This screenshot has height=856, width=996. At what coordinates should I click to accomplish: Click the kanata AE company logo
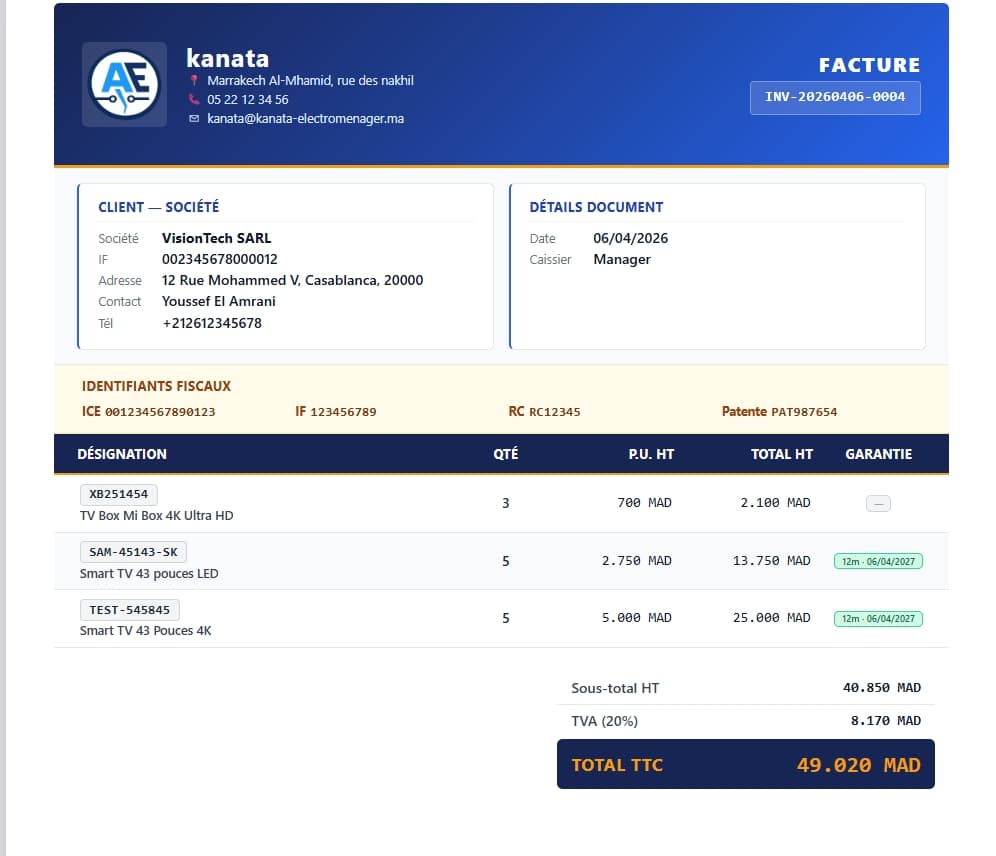coord(124,84)
